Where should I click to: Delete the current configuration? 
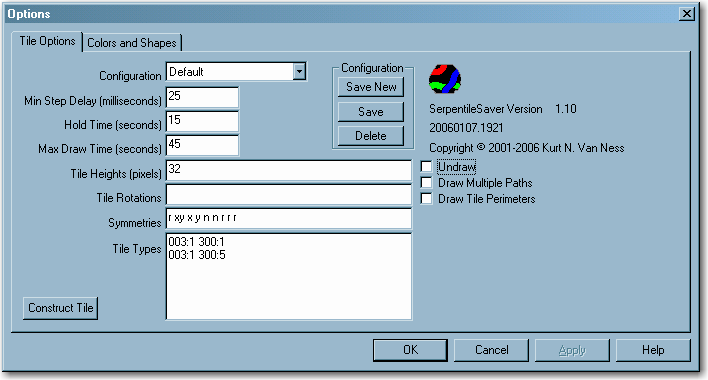click(x=371, y=136)
